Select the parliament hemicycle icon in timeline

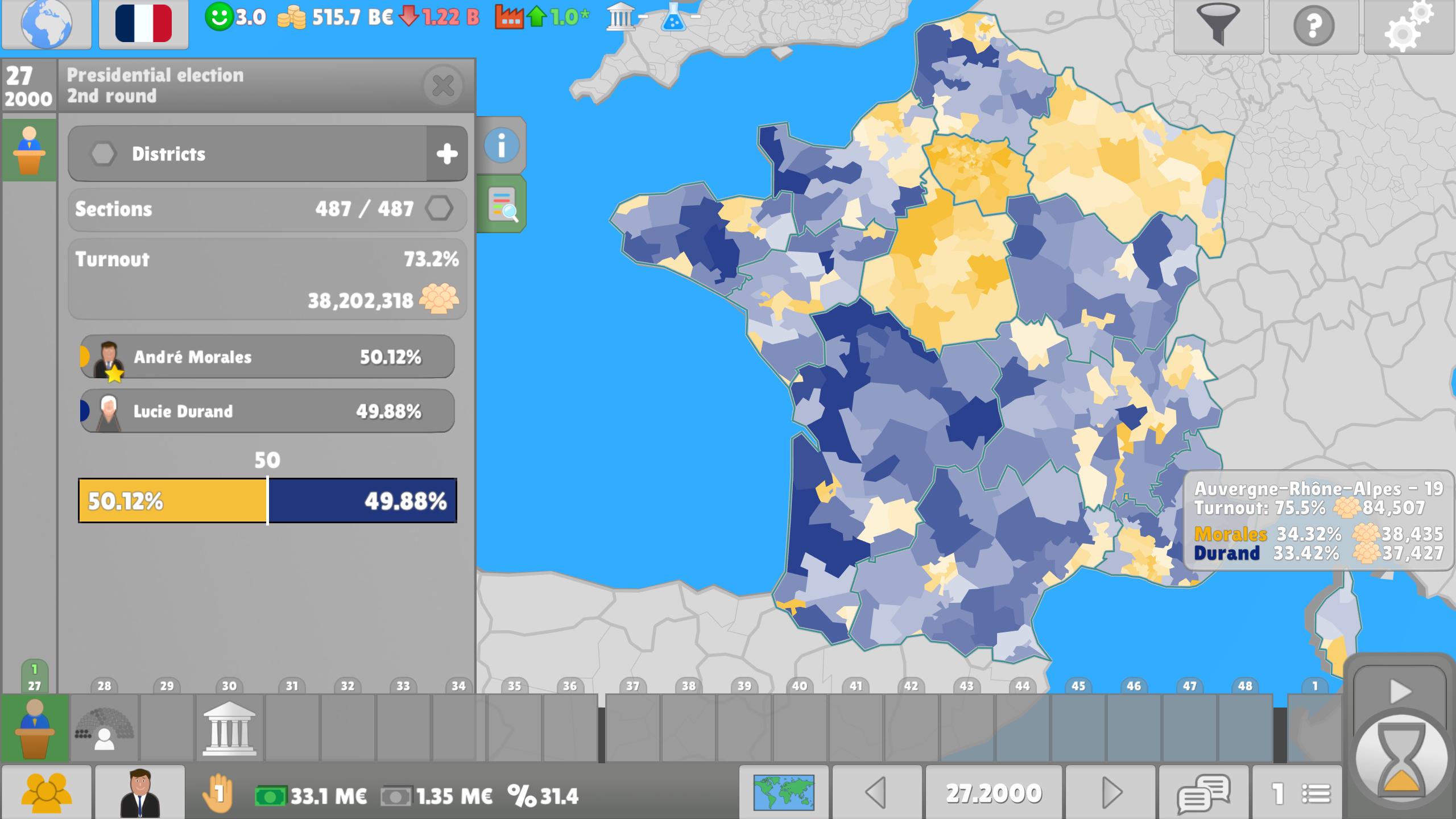tap(104, 728)
